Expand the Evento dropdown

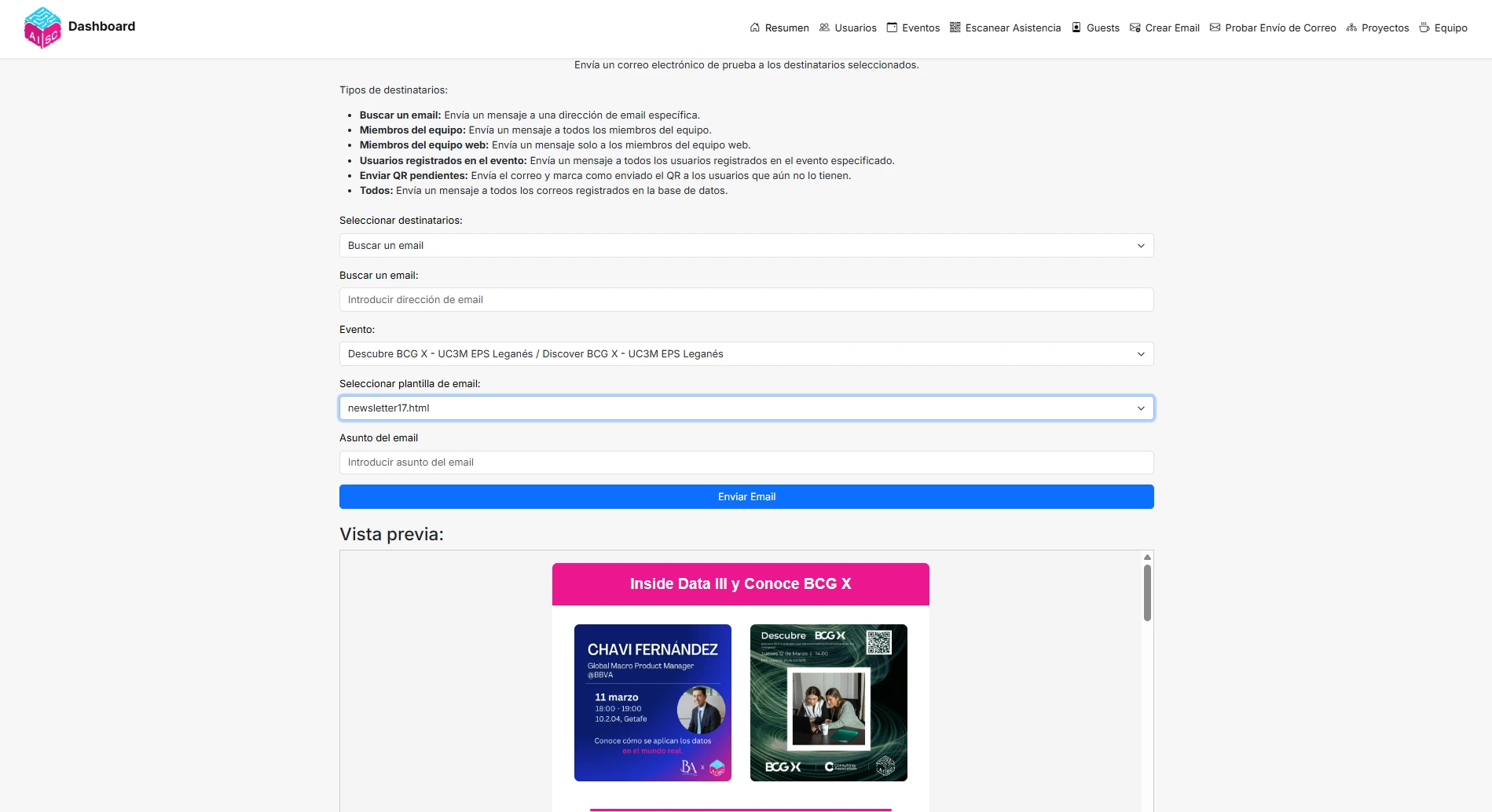[746, 354]
